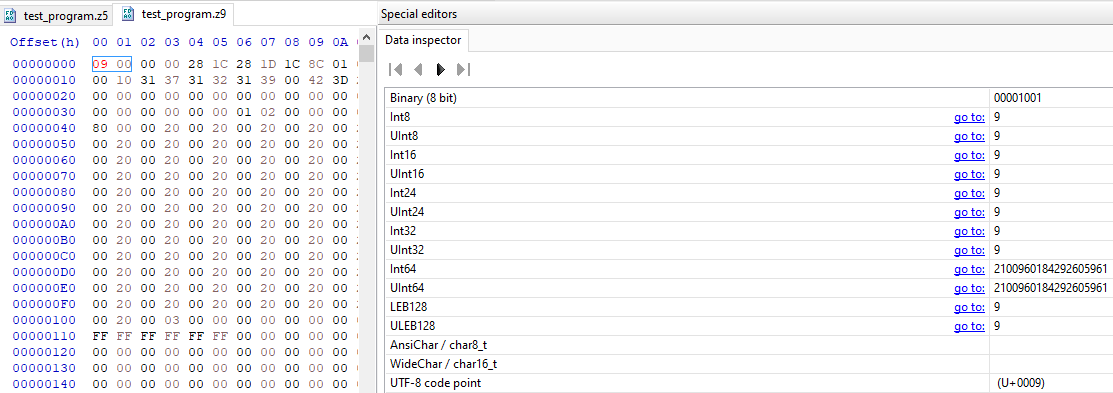Viewport: 1113px width, 393px height.
Task: Click the UTF-8 code point row
Action: click(x=748, y=383)
